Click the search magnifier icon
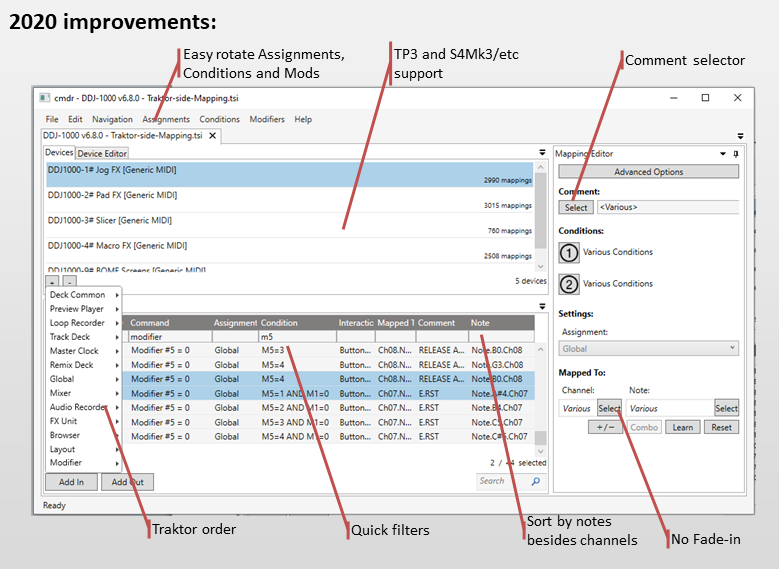The width and height of the screenshot is (779, 569). [x=536, y=481]
